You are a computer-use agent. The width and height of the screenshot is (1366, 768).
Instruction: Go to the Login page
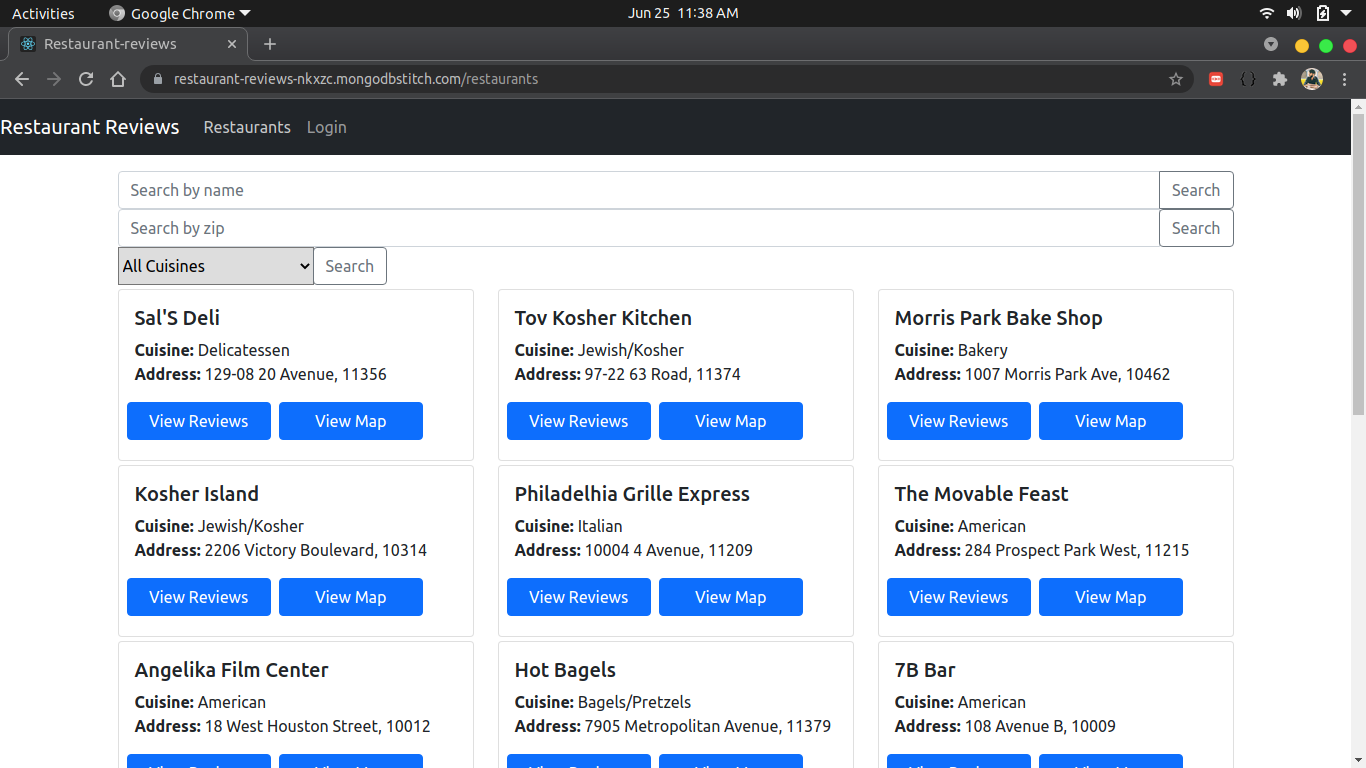click(x=326, y=127)
